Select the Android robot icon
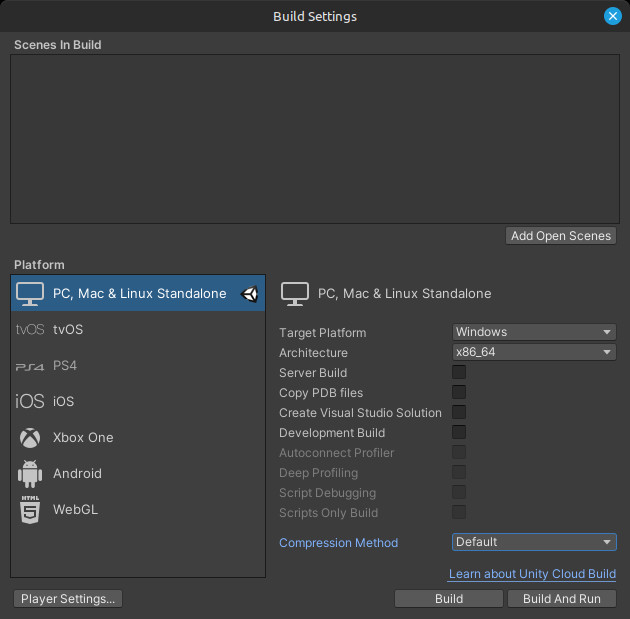This screenshot has height=619, width=630. coord(30,473)
